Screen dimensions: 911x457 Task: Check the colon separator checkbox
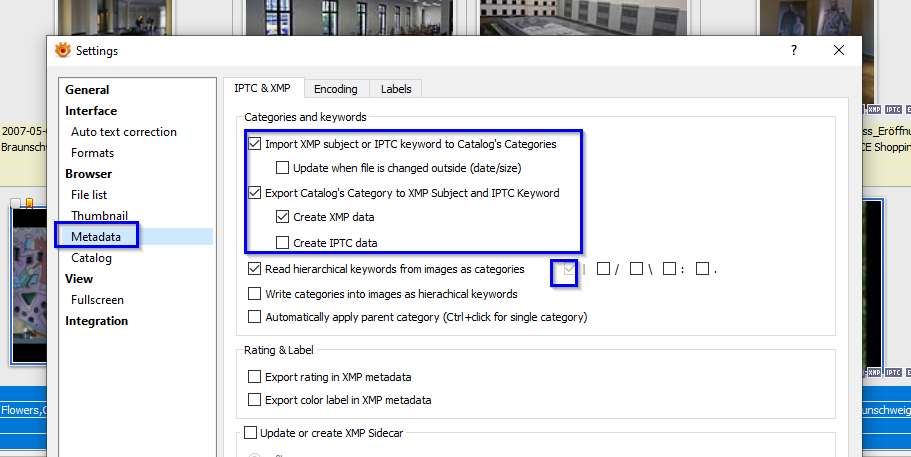pyautogui.click(x=669, y=269)
